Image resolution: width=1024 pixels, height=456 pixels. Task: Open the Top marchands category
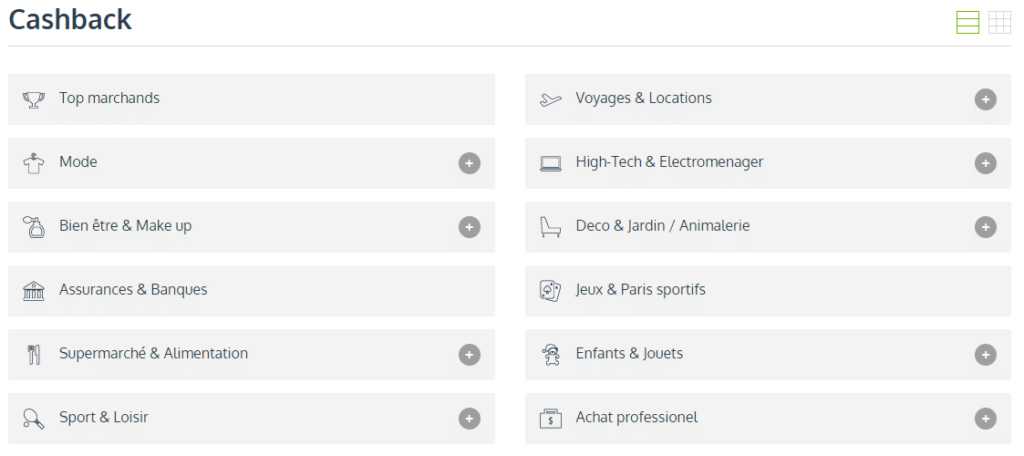tap(251, 99)
